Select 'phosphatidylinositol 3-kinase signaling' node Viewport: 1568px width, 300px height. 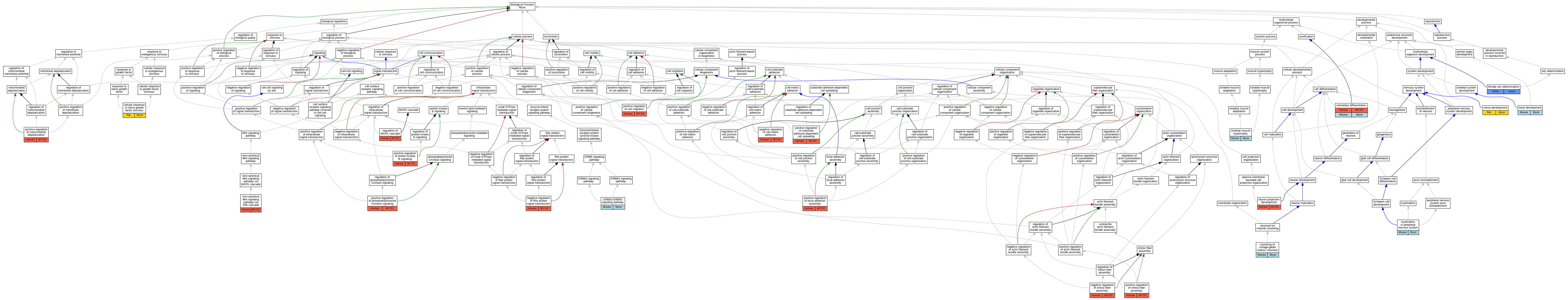[440, 159]
